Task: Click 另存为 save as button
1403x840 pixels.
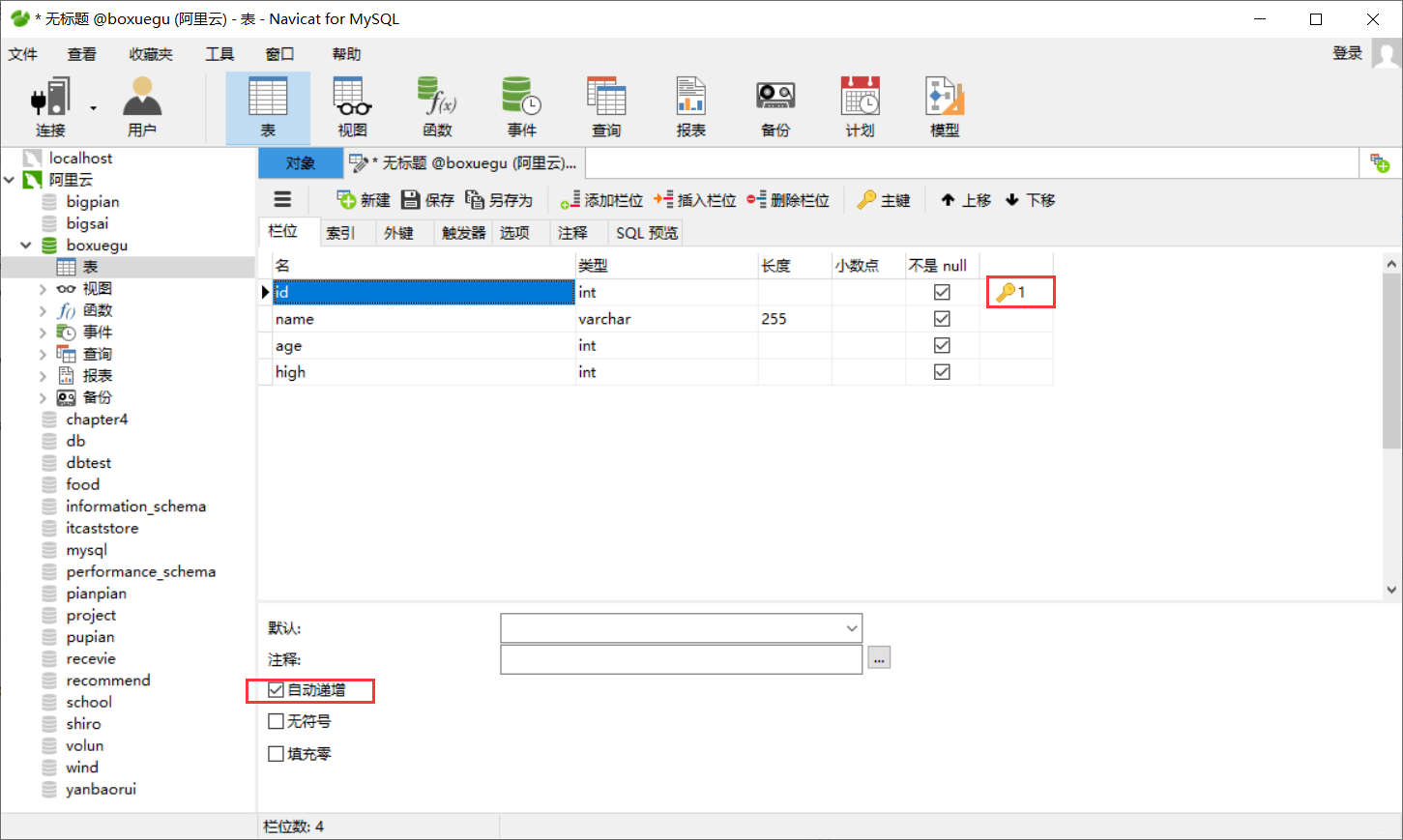Action: [x=499, y=200]
